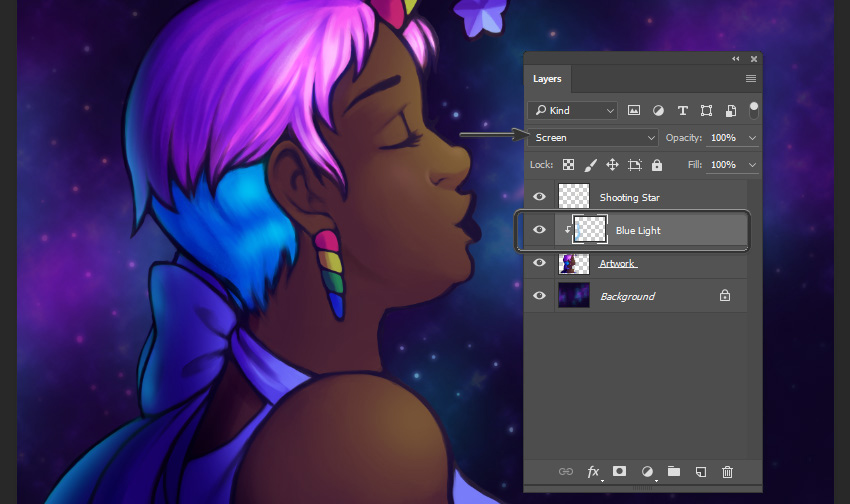Filter layers by shape layers icon

coord(706,111)
